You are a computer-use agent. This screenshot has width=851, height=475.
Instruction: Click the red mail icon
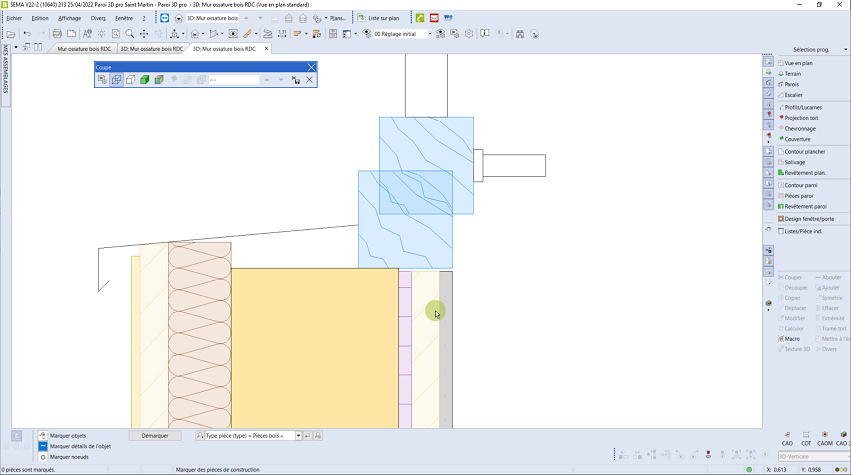pos(434,18)
